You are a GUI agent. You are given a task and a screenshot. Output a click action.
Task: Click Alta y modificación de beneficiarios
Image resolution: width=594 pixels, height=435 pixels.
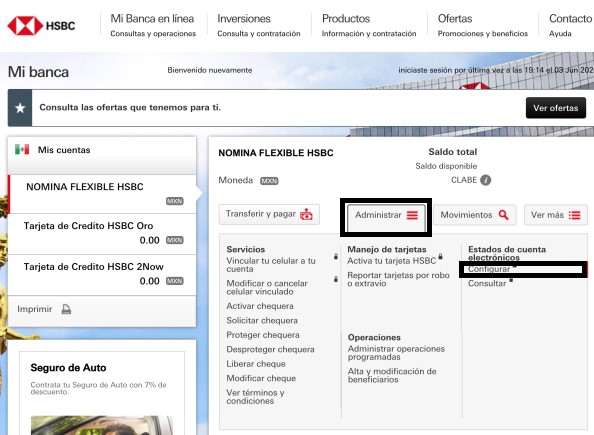[392, 376]
